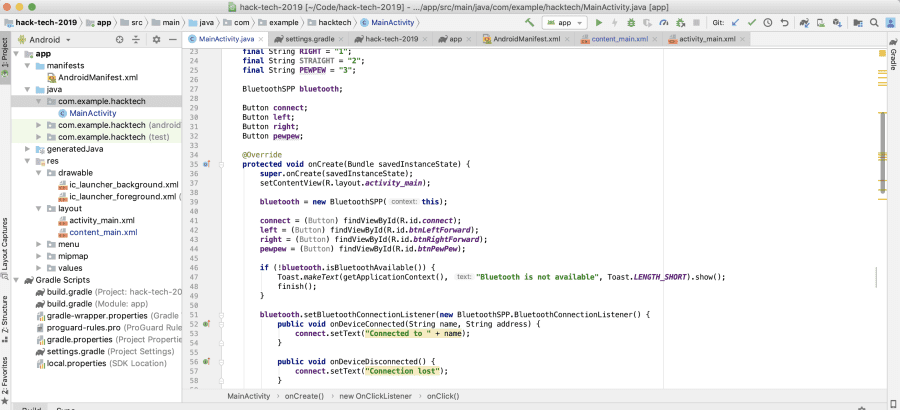Open Project Structure icon

tap(858, 23)
